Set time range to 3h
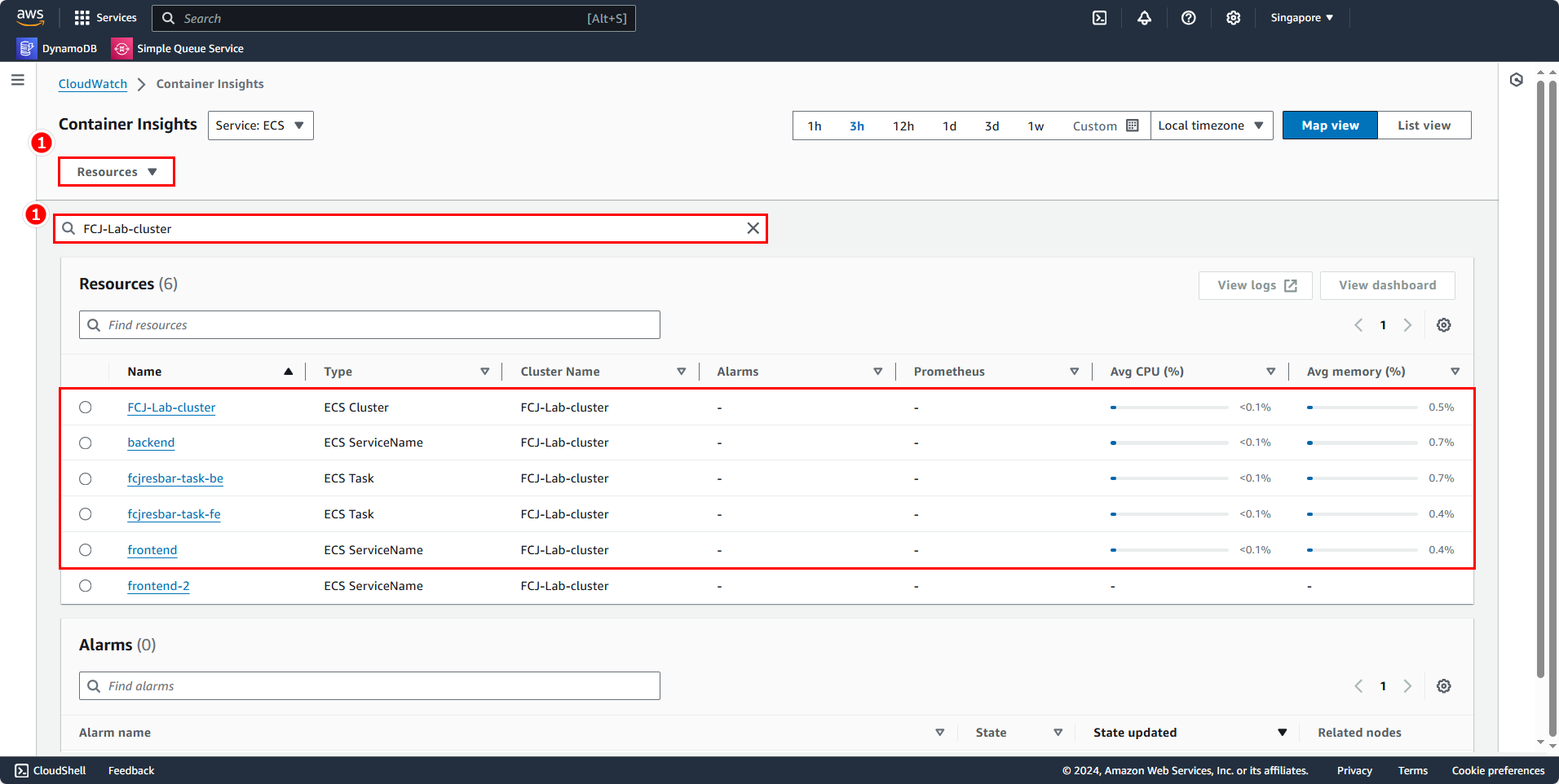1559x784 pixels. (857, 126)
